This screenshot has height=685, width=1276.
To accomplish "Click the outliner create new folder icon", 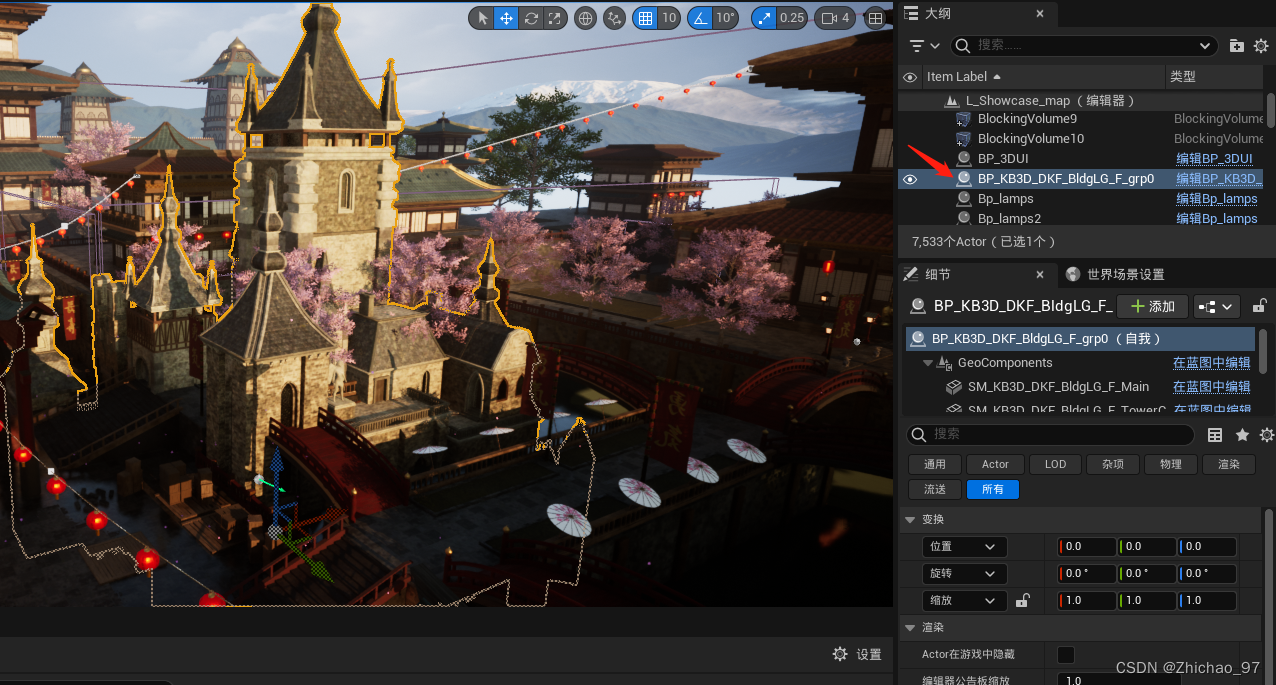I will click(1237, 45).
